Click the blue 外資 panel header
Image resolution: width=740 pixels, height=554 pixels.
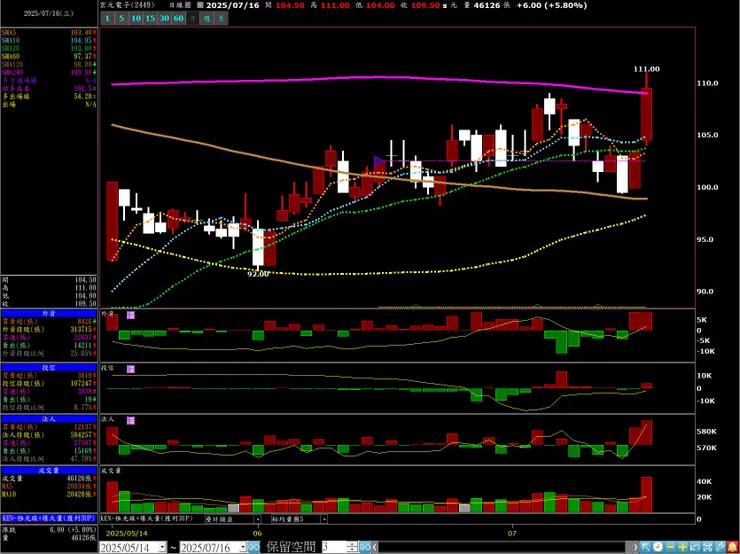49,314
